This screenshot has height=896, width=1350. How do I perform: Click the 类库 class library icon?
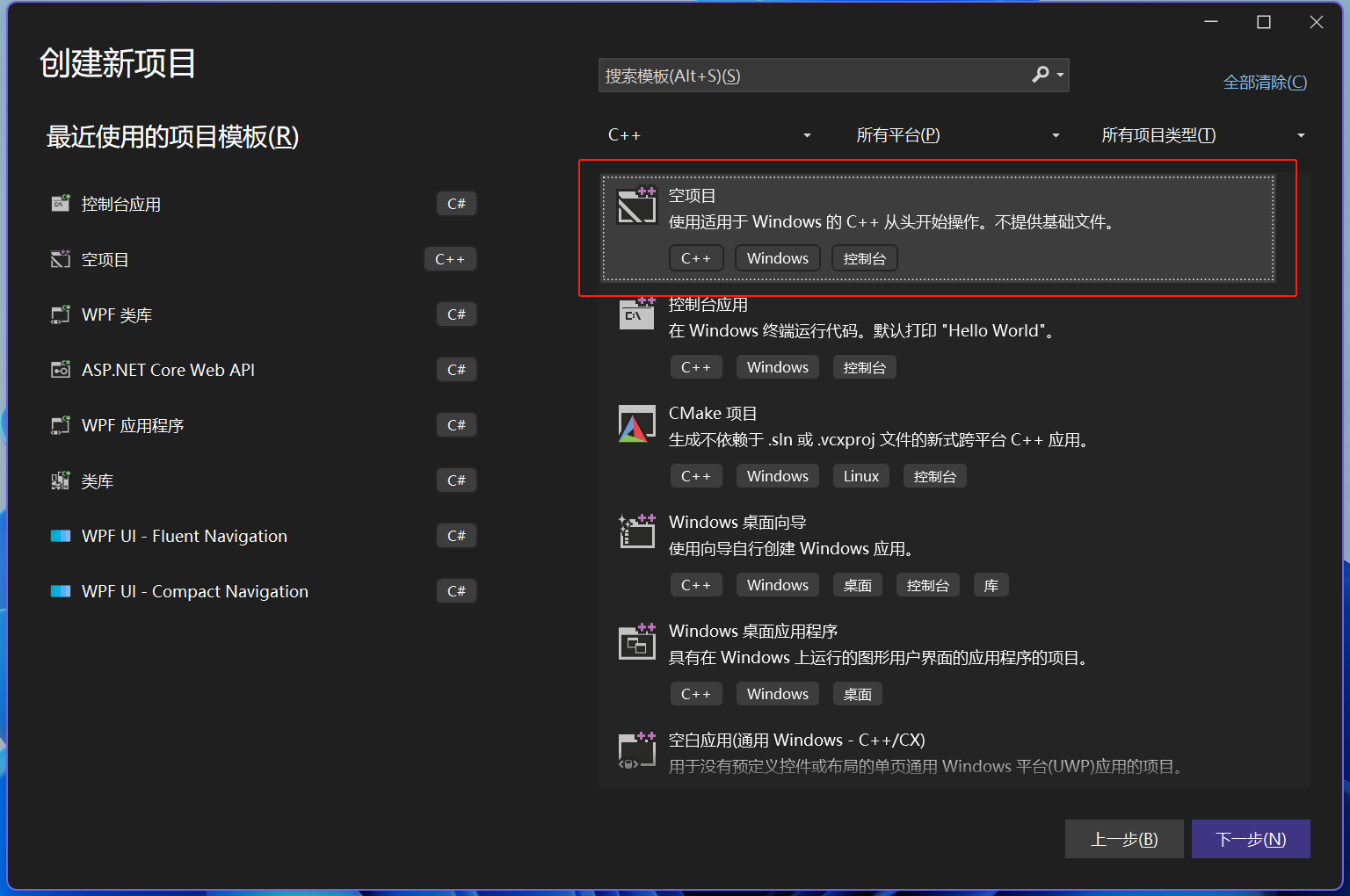(61, 481)
